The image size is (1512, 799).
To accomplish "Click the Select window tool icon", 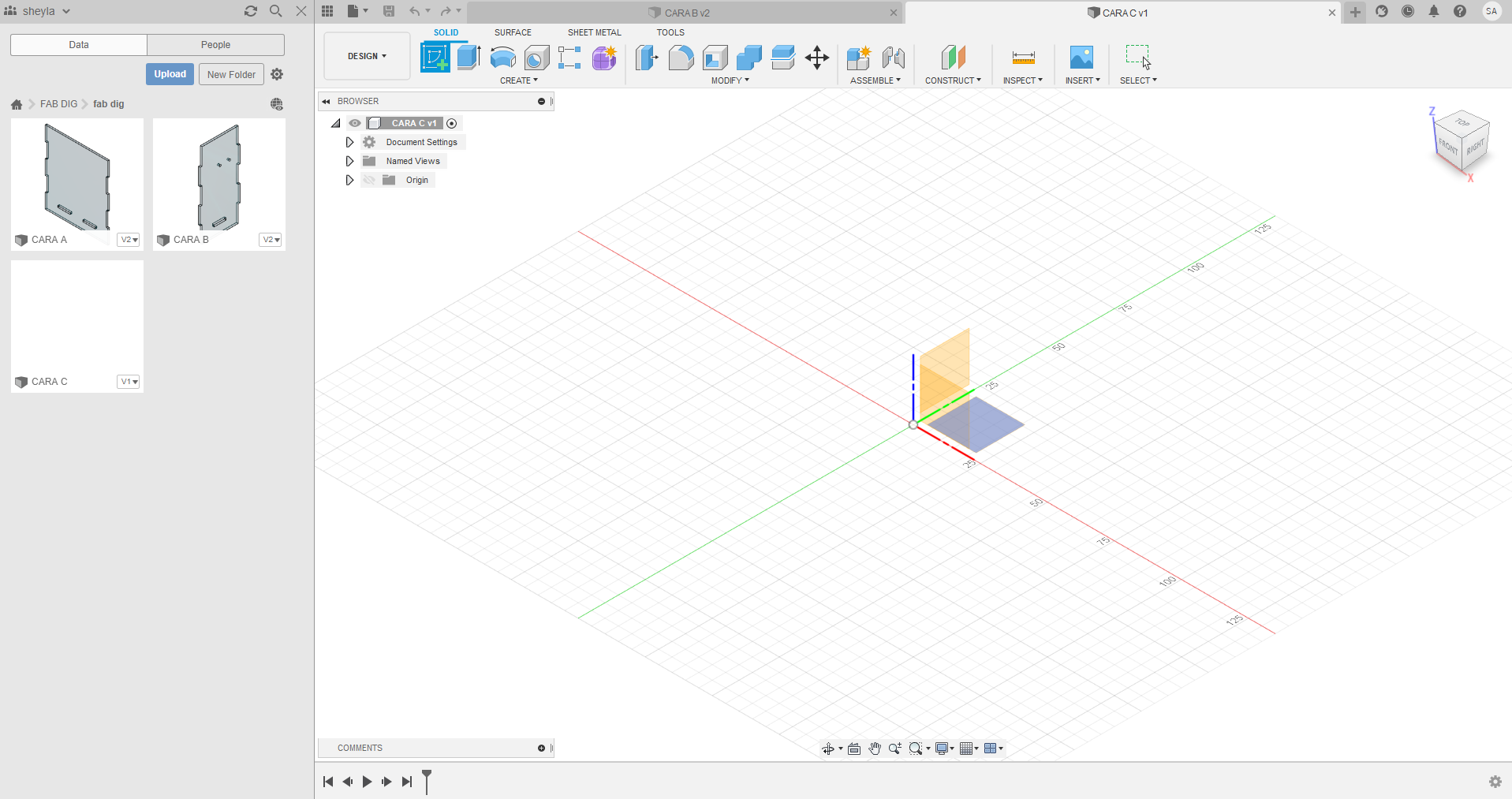I will 1138,58.
